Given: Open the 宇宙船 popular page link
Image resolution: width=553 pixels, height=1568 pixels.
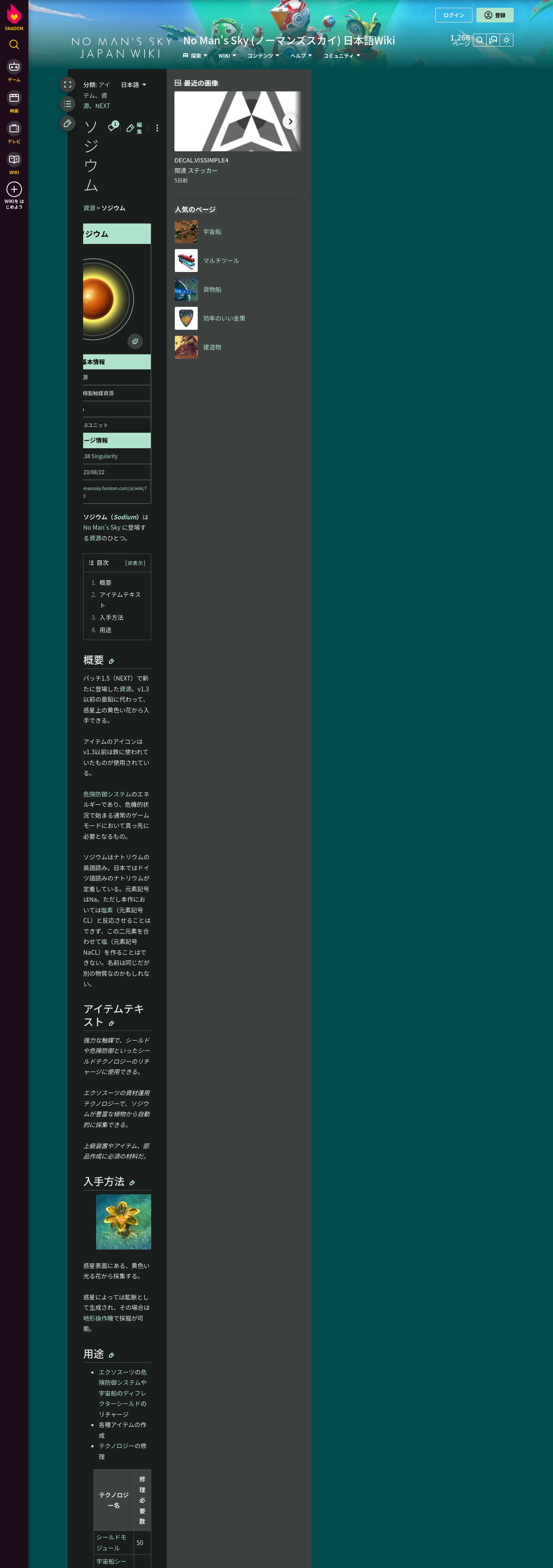Looking at the screenshot, I should 212,232.
